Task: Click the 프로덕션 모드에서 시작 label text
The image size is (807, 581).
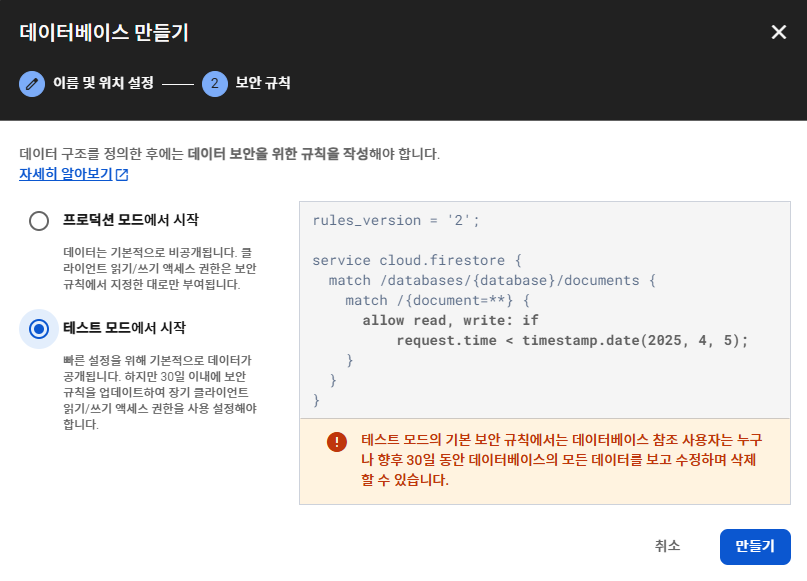Action: [x=131, y=220]
